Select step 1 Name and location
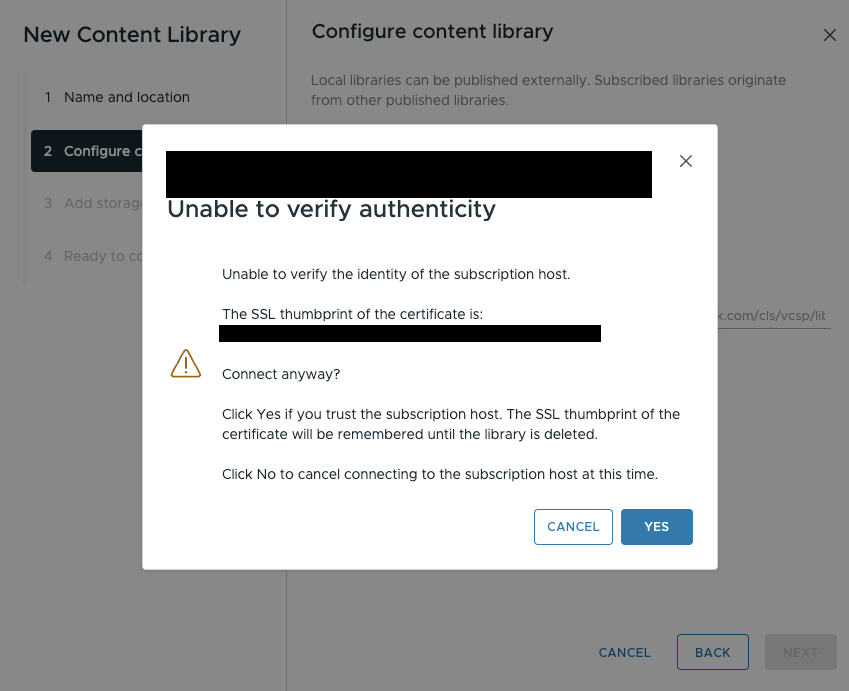 tap(116, 97)
